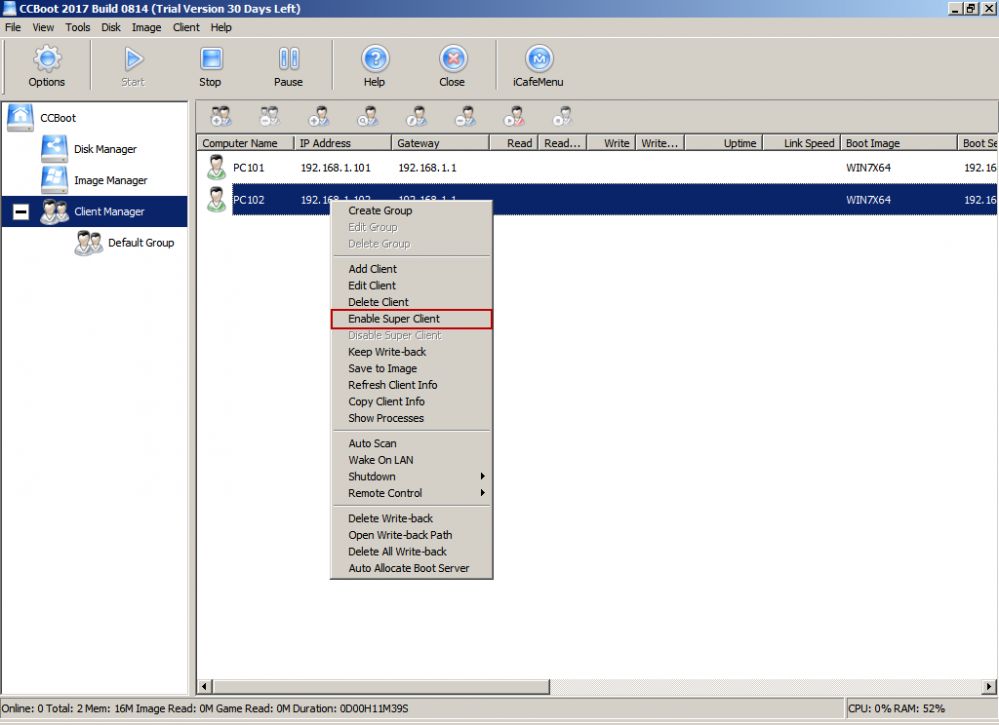Choose Delete Client in context menu

pos(412,302)
